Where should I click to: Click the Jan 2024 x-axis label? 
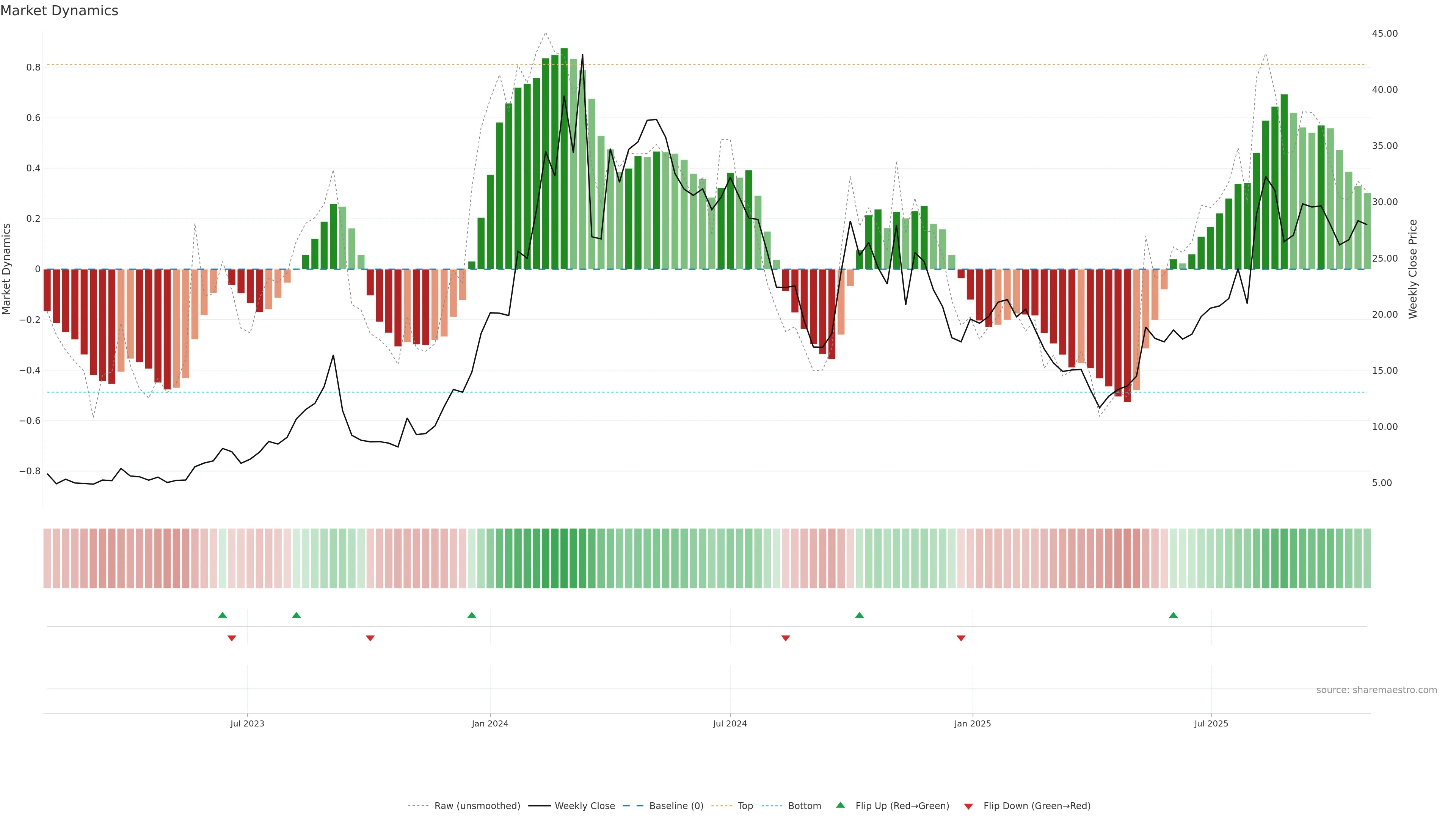(x=490, y=723)
